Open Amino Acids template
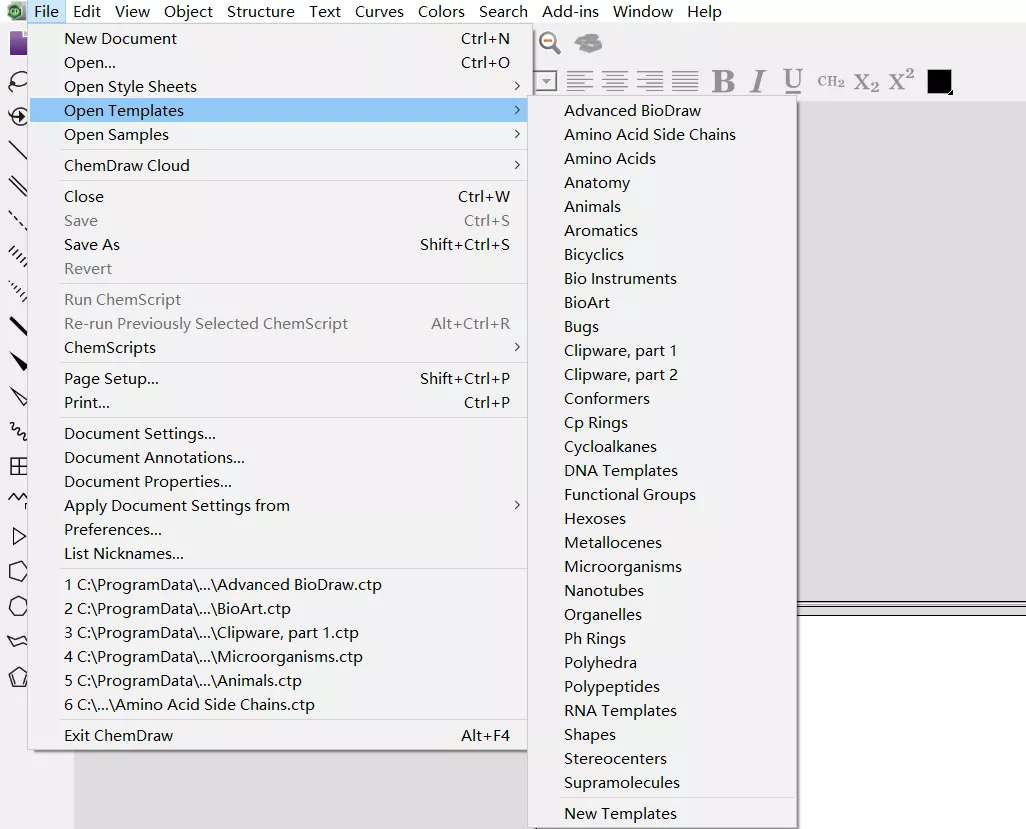Viewport: 1026px width, 829px height. 663,158
